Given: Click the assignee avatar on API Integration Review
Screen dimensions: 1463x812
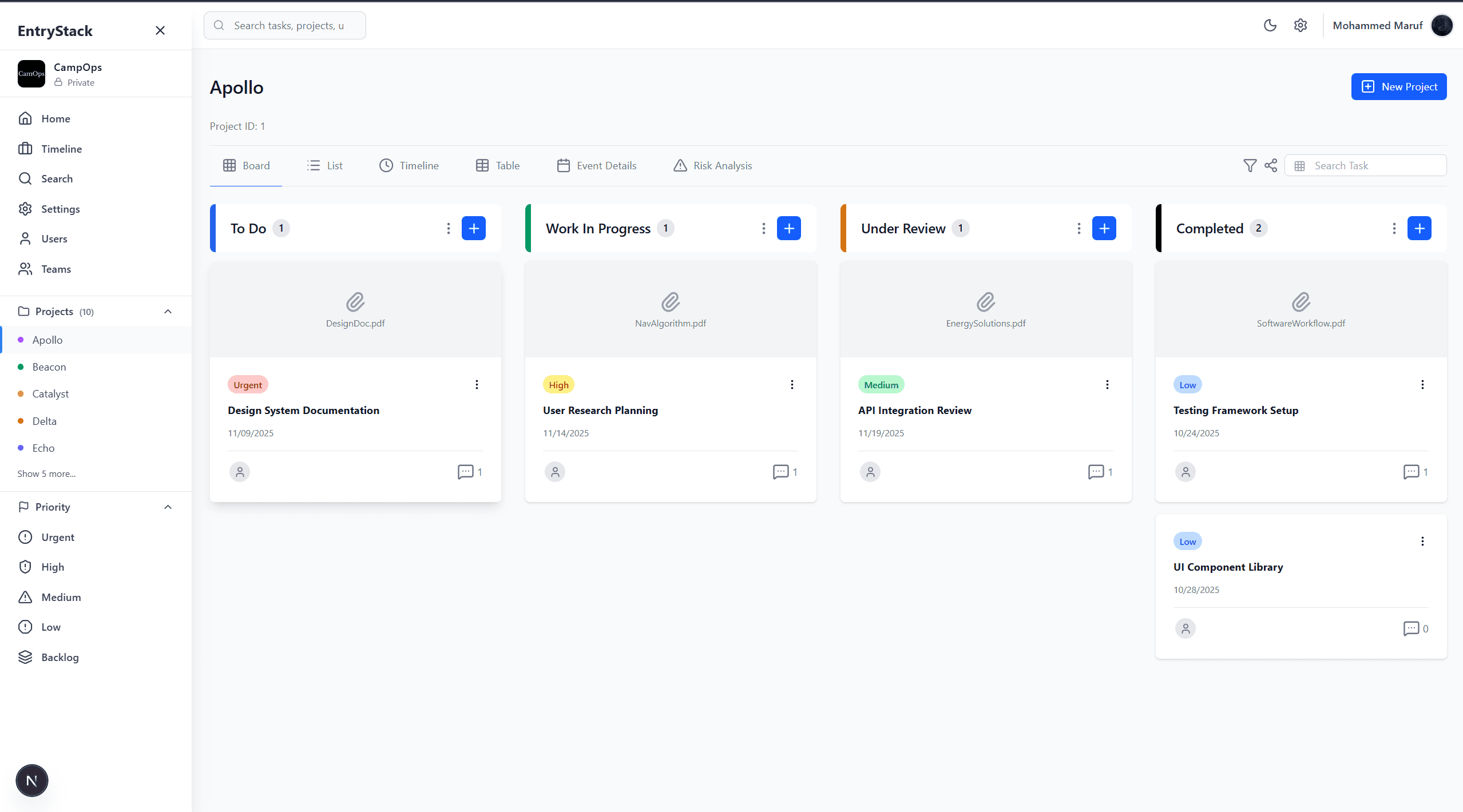Looking at the screenshot, I should 870,472.
